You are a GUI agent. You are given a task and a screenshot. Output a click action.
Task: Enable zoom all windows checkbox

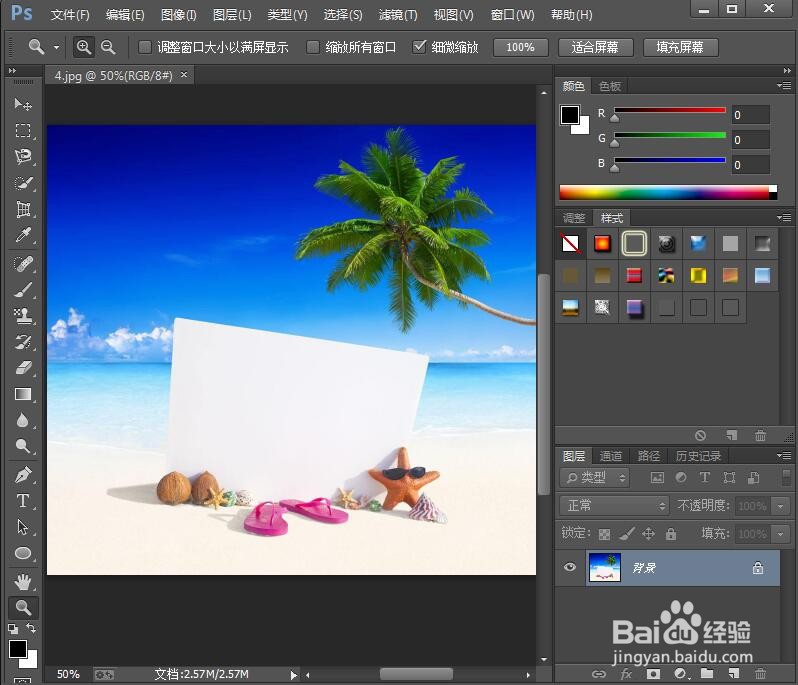click(312, 47)
